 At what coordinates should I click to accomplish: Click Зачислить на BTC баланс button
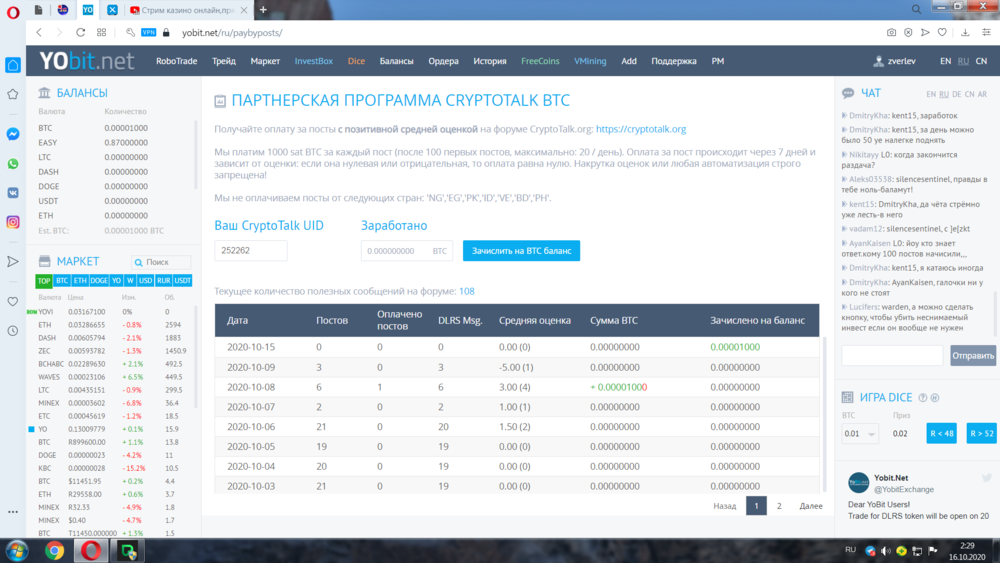(521, 251)
